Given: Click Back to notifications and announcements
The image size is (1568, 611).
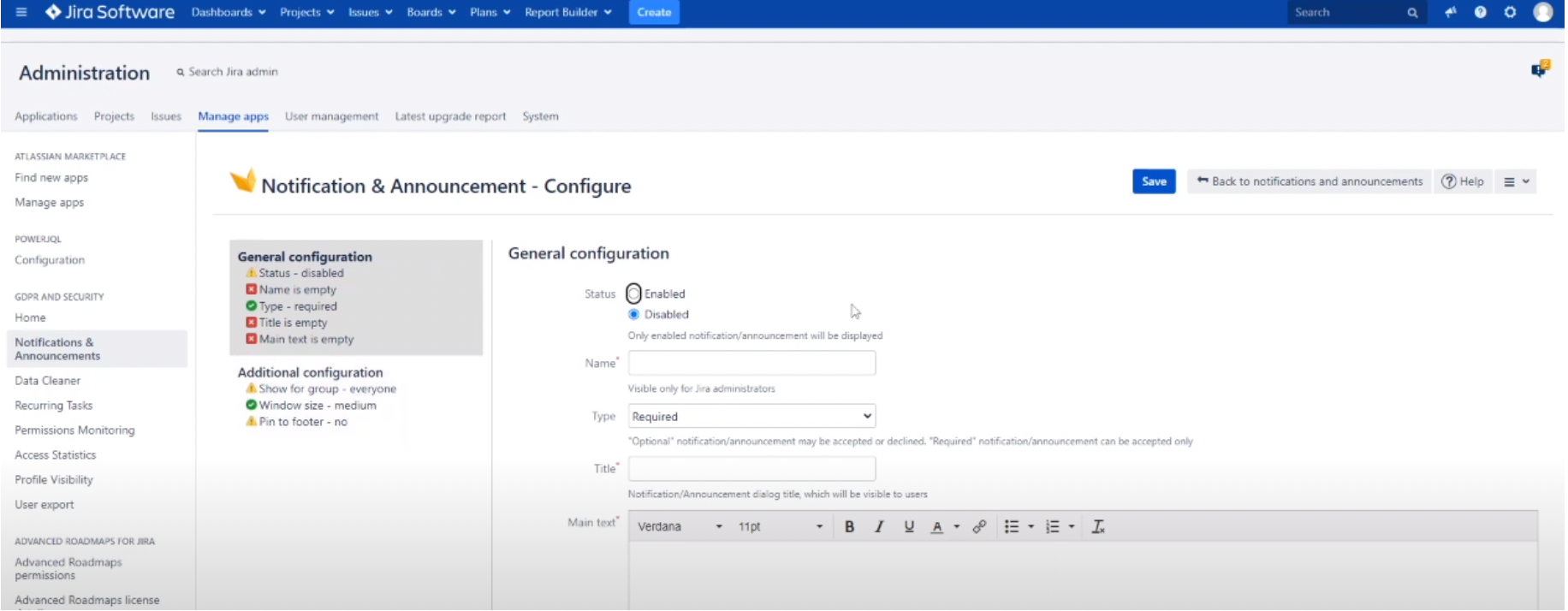Looking at the screenshot, I should click(1310, 181).
